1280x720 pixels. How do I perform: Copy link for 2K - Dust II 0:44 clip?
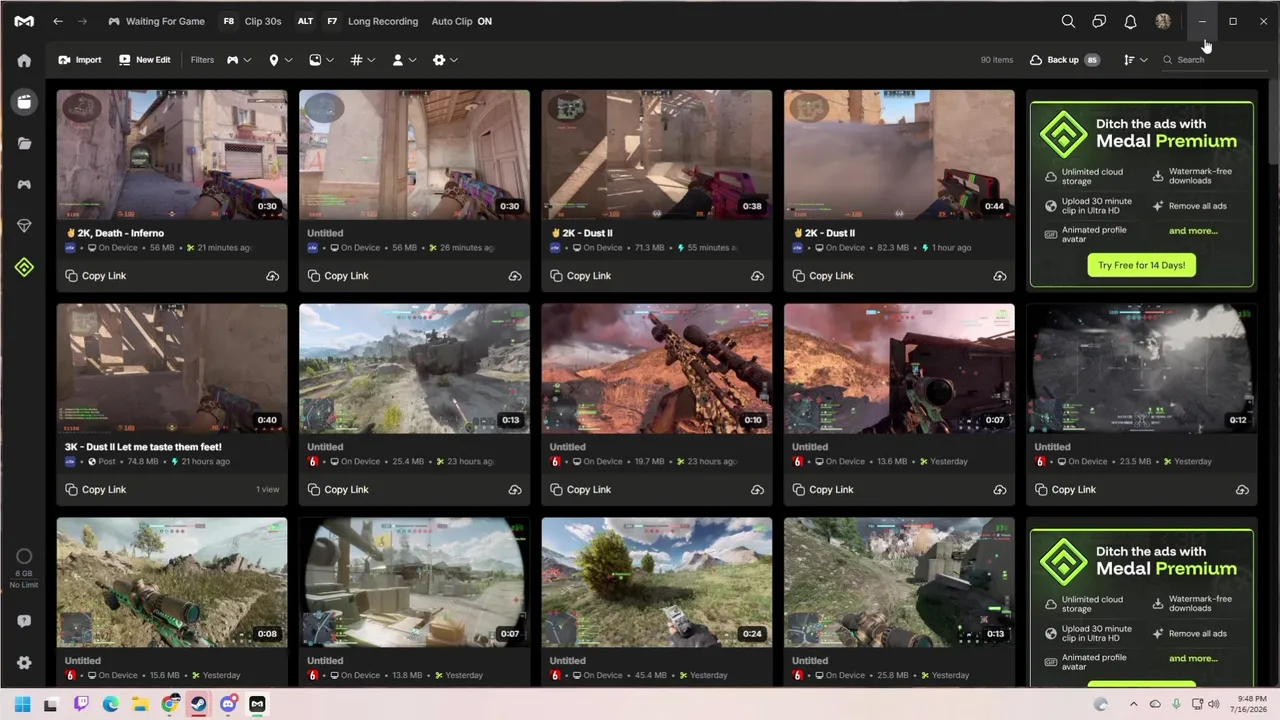[x=823, y=276]
